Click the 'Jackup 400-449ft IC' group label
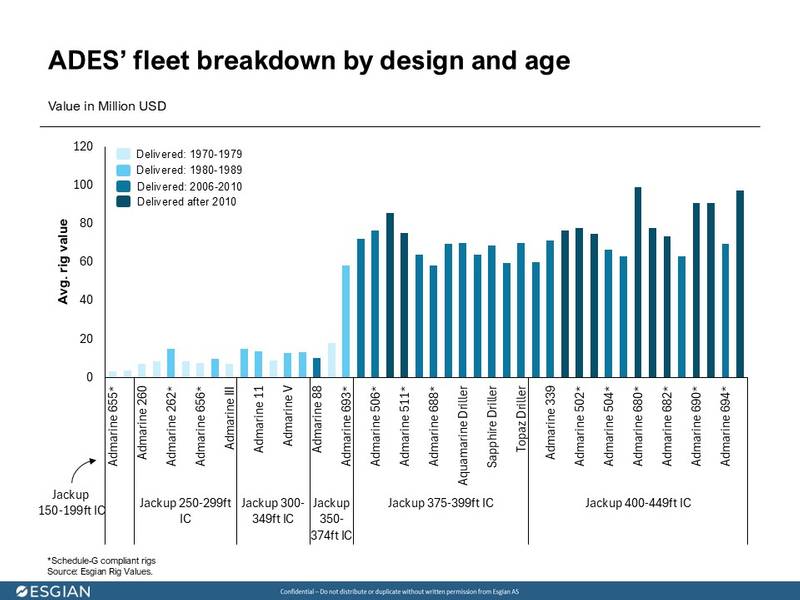The image size is (800, 600). coord(638,502)
